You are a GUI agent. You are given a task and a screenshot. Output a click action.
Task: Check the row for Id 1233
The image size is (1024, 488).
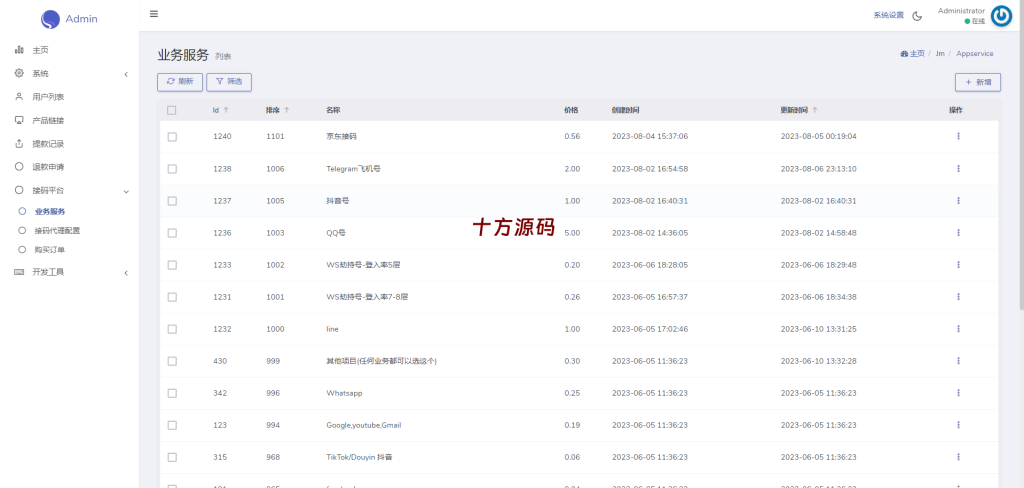172,265
